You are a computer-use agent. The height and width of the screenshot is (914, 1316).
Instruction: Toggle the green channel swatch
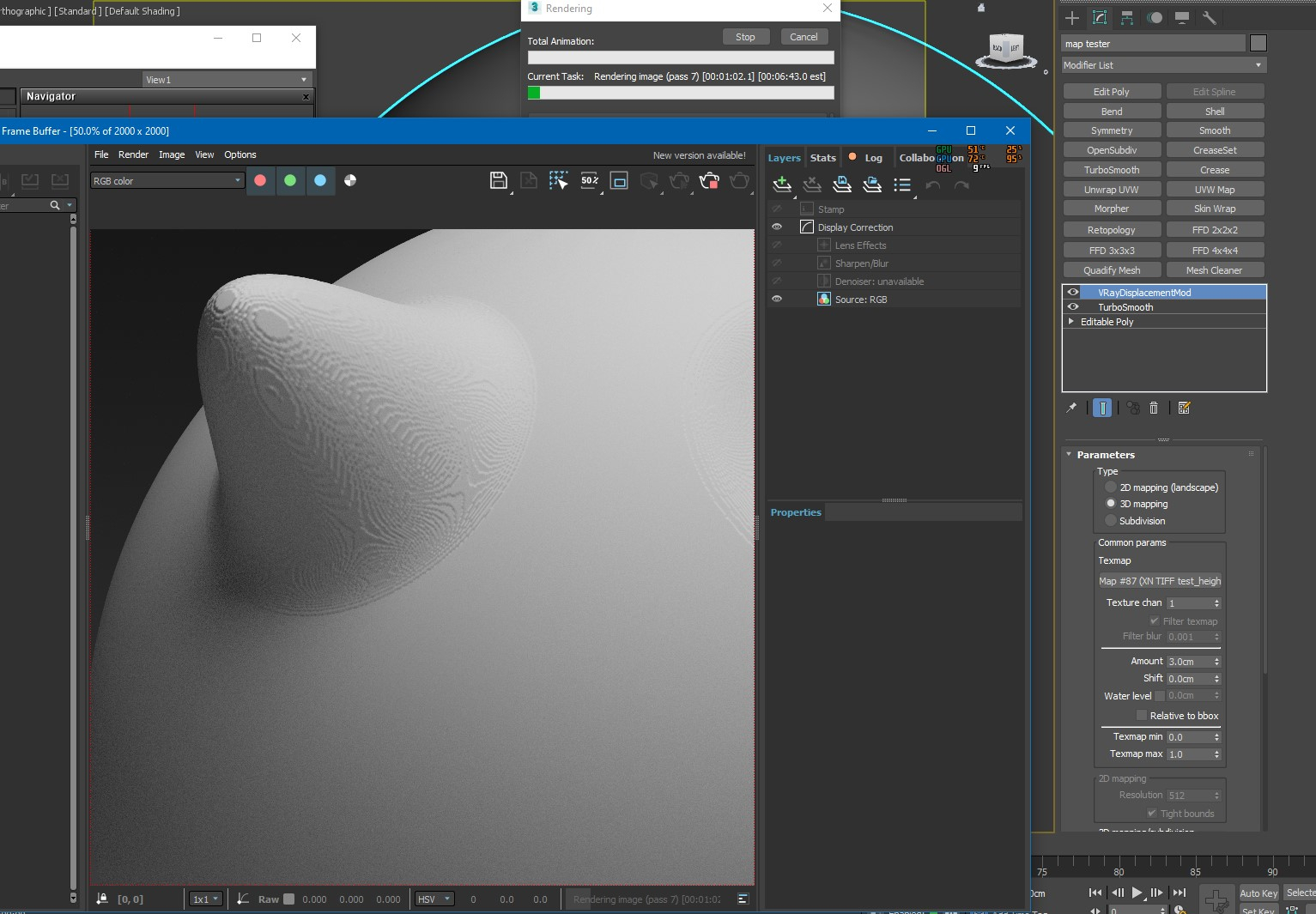pyautogui.click(x=290, y=180)
